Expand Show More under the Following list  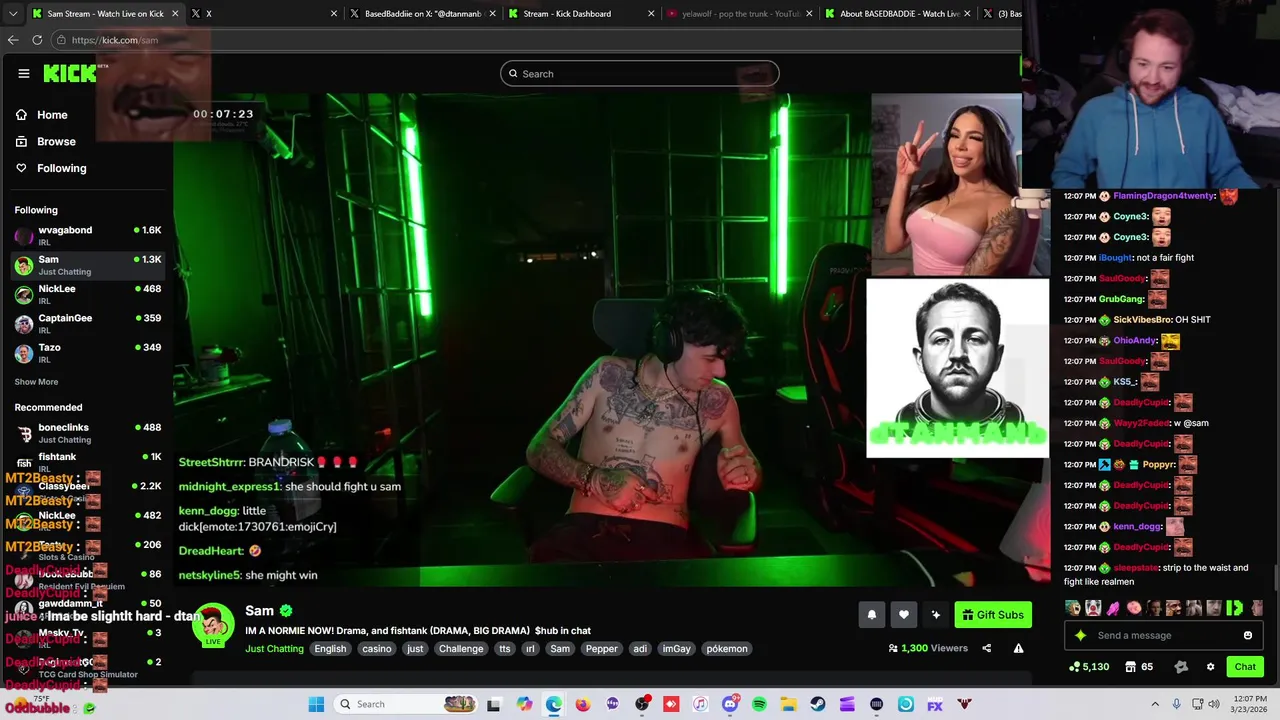(x=36, y=382)
